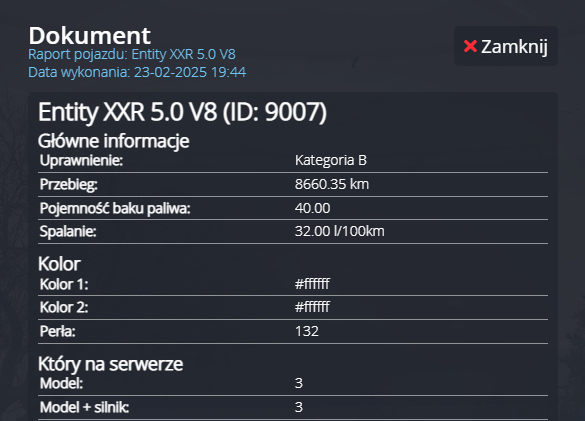Select the Uprawnienie row label
The image size is (585, 421).
click(x=81, y=160)
